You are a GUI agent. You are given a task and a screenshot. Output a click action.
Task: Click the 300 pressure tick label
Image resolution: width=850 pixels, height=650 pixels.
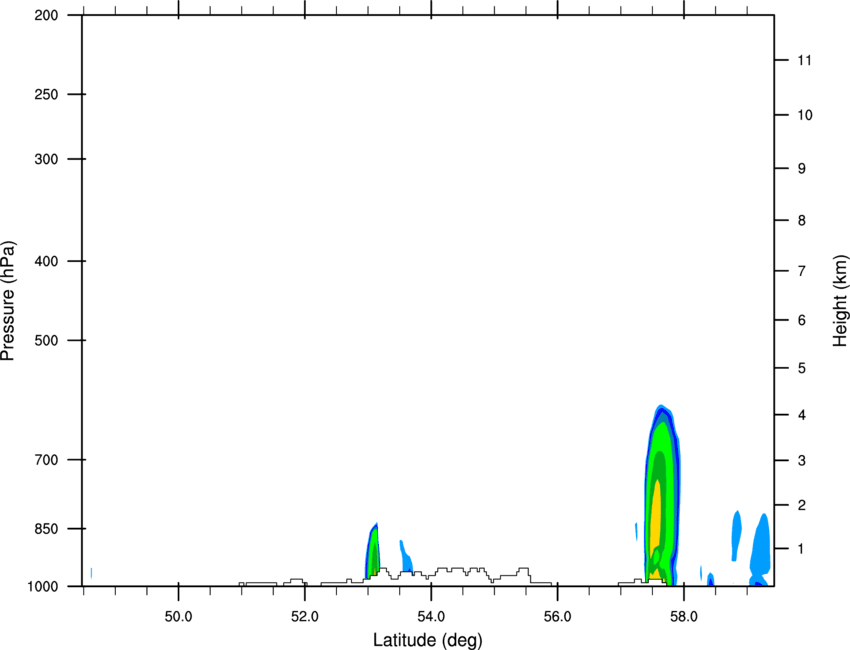coord(46,159)
